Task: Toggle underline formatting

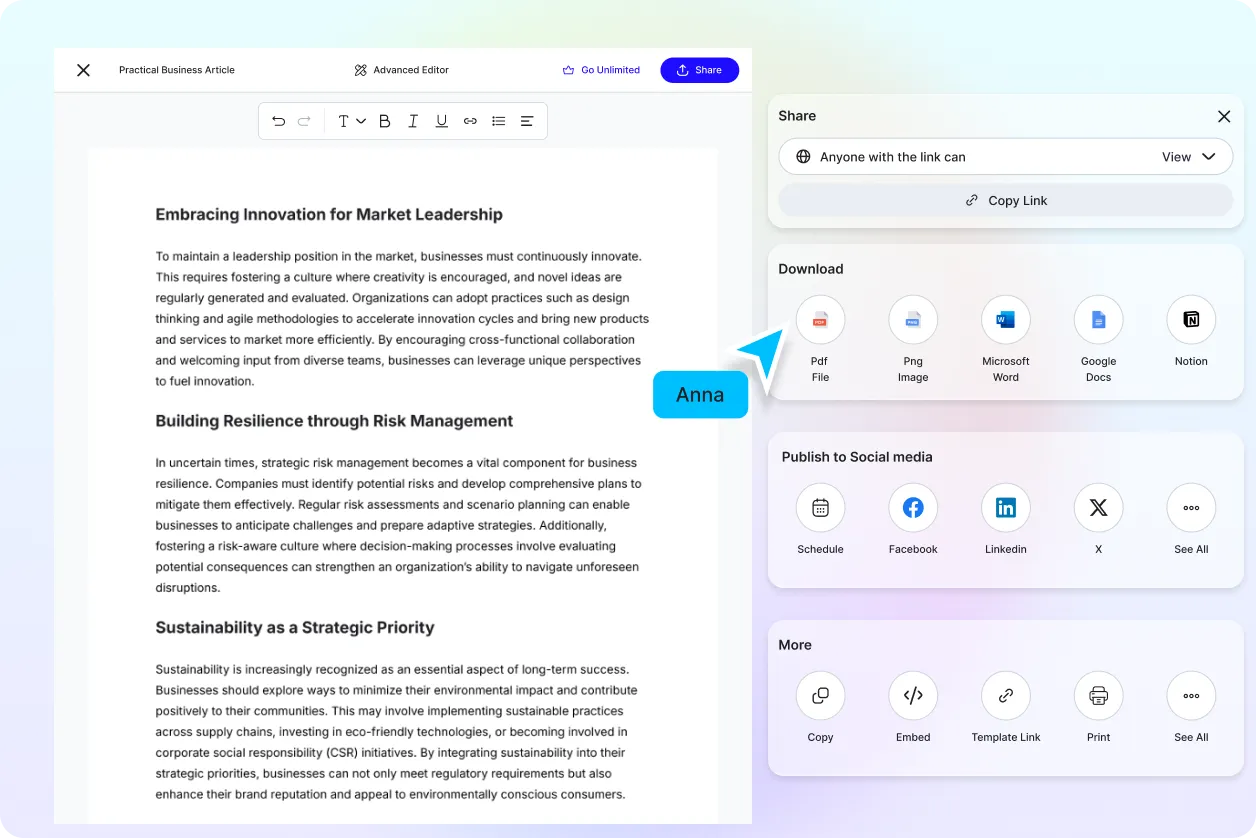Action: pos(441,120)
